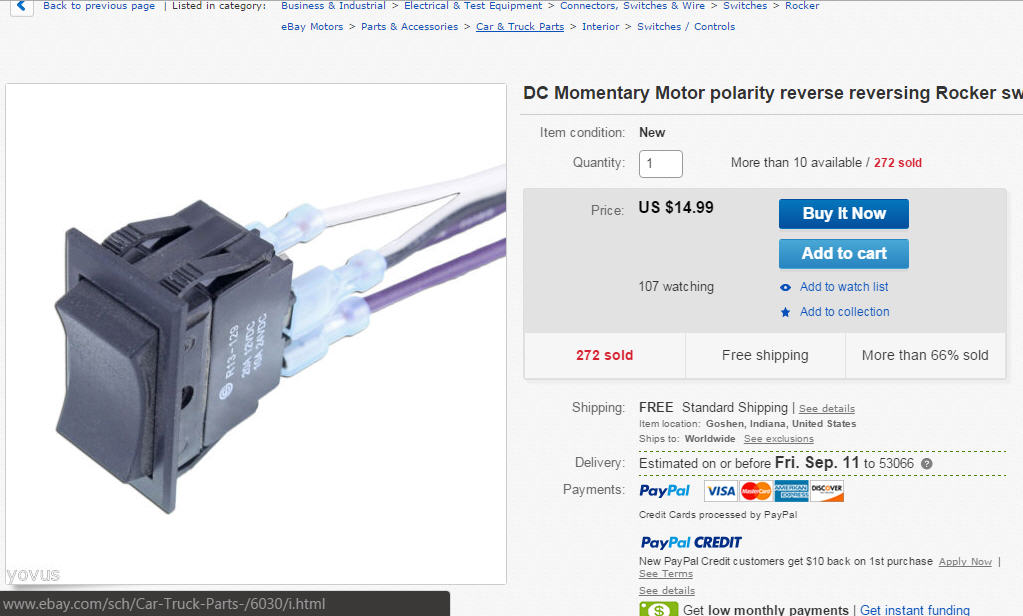Click the rocker switch product image
Image resolution: width=1023 pixels, height=616 pixels.
coord(256,333)
